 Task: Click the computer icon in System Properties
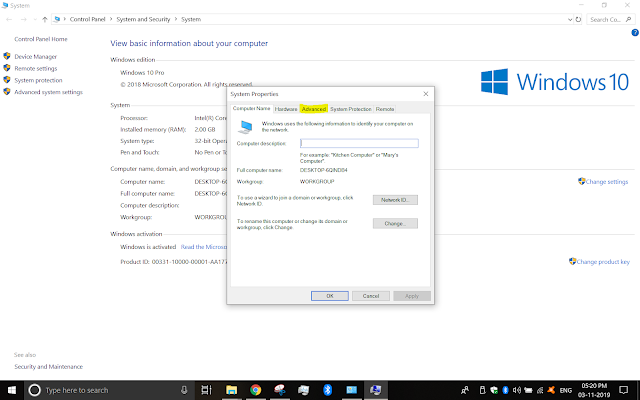click(245, 127)
